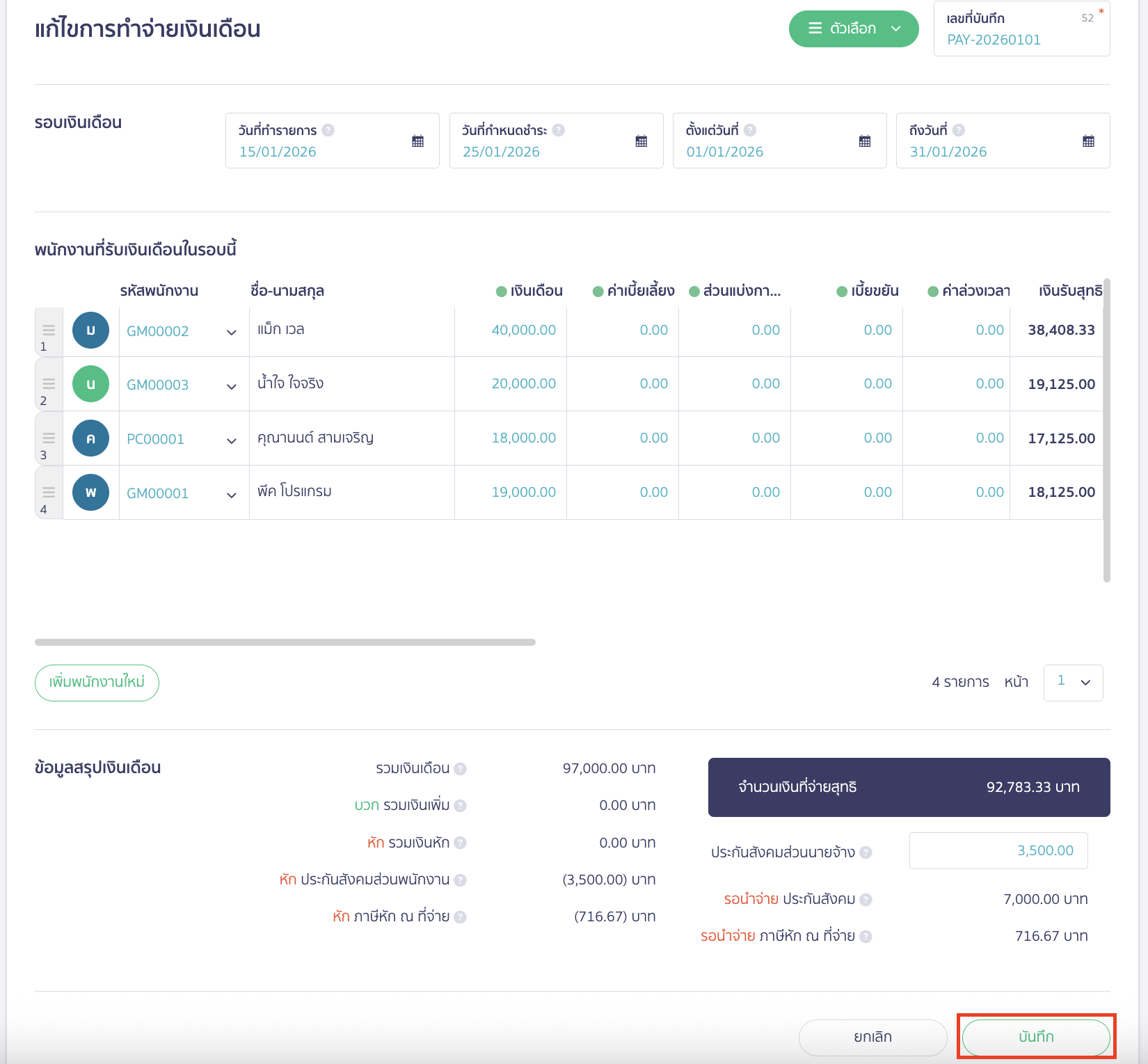Image resolution: width=1148 pixels, height=1064 pixels.
Task: Click help icon beside ประกันสังคมส่วนนายจ้าง
Action: point(866,852)
